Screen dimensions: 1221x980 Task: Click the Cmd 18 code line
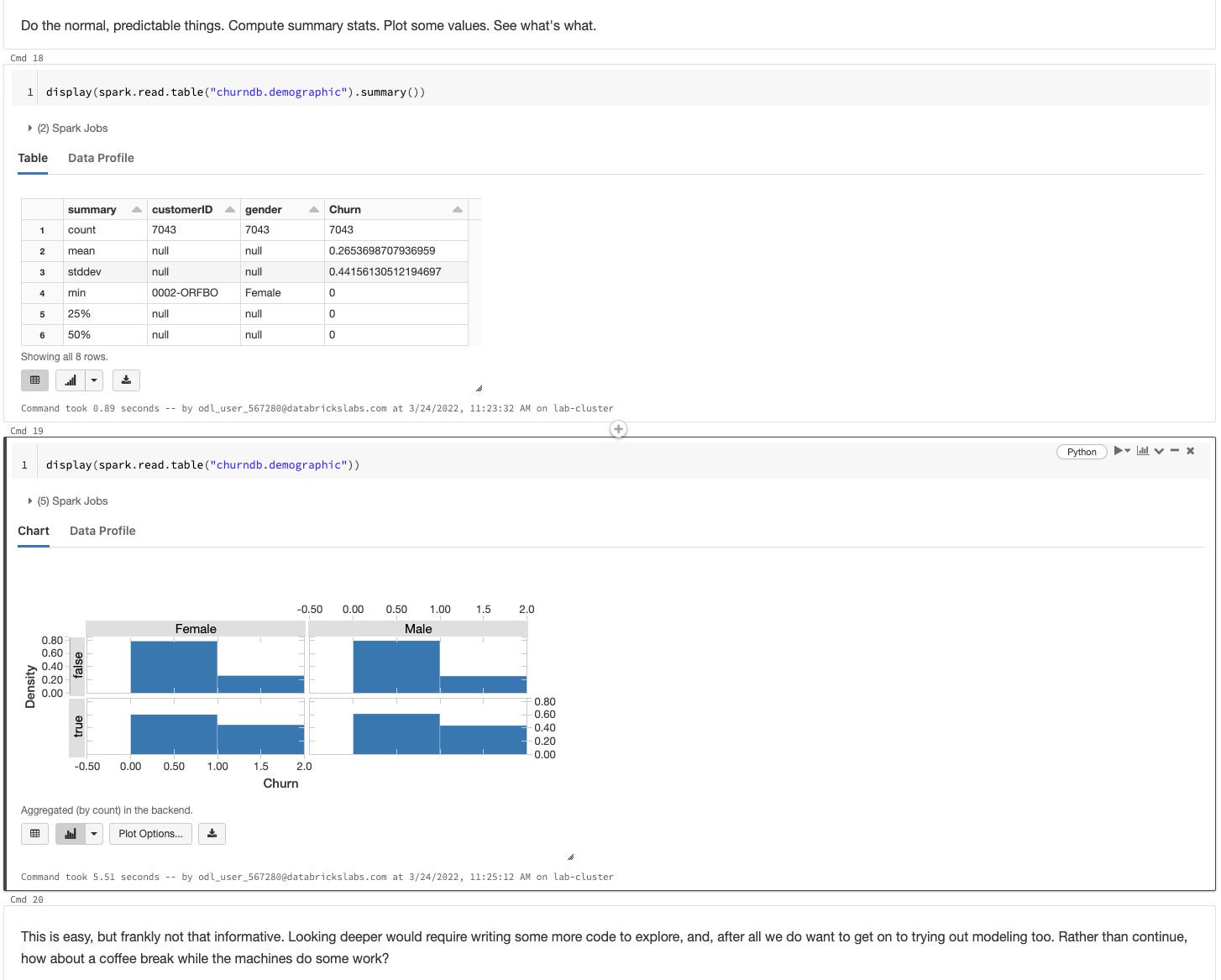click(235, 92)
